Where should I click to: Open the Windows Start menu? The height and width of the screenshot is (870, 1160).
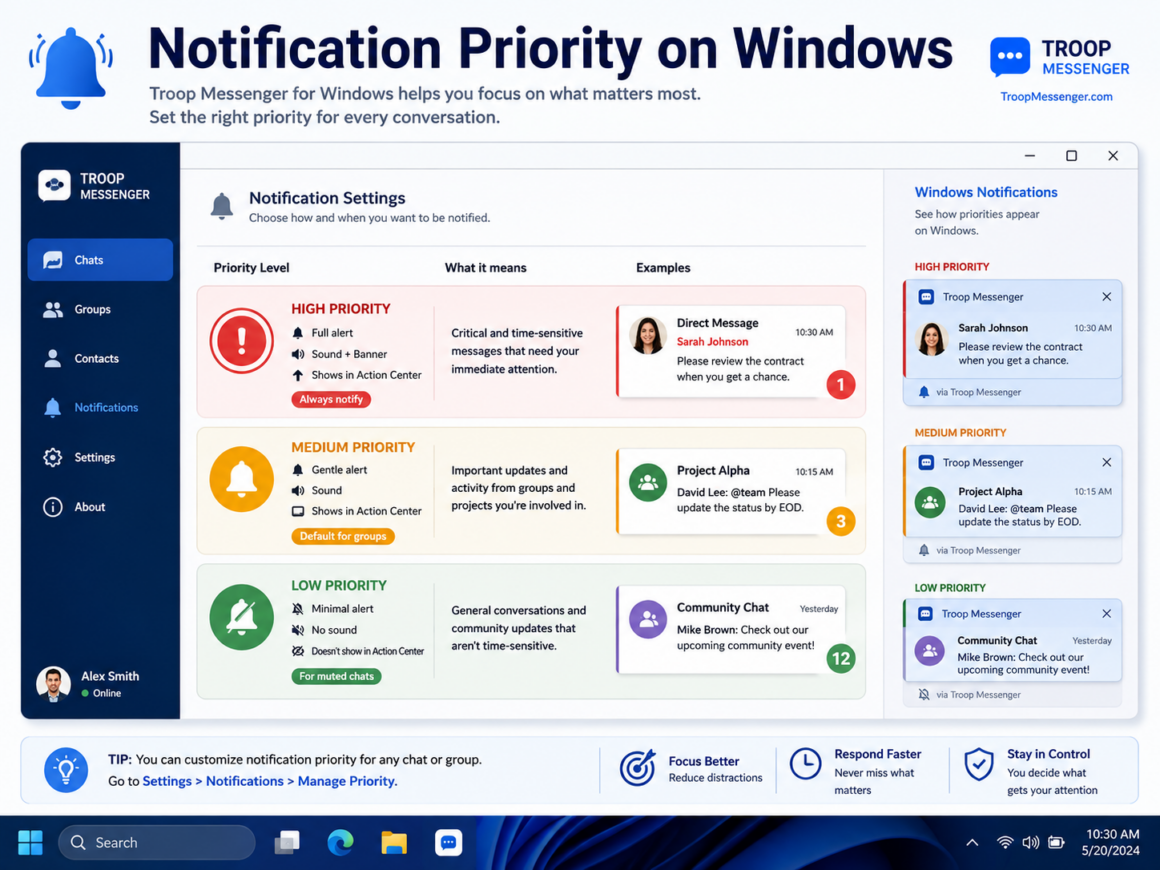tap(30, 843)
